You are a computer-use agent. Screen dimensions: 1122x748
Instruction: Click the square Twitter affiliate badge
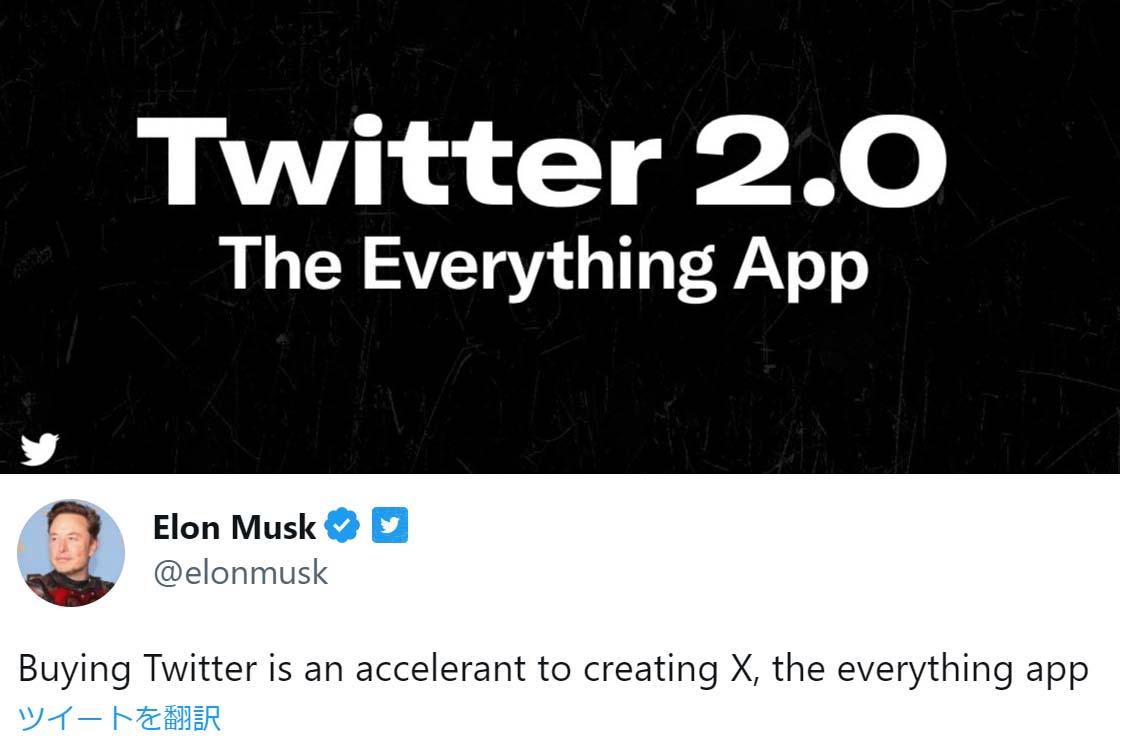point(390,525)
